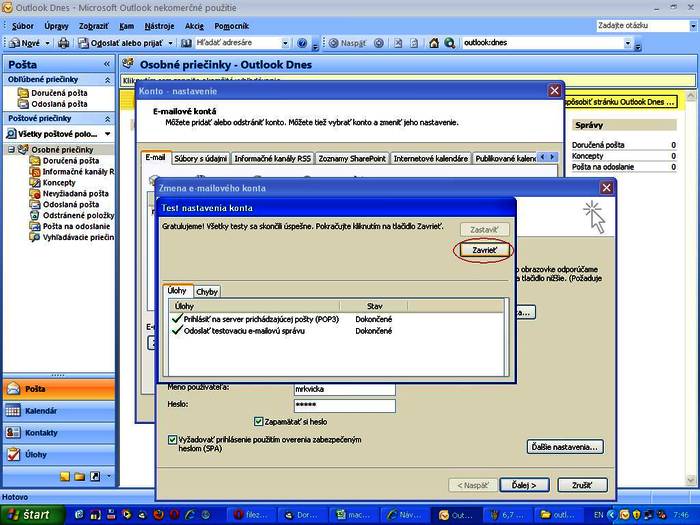
Task: Click the Stav column header
Action: pos(374,306)
